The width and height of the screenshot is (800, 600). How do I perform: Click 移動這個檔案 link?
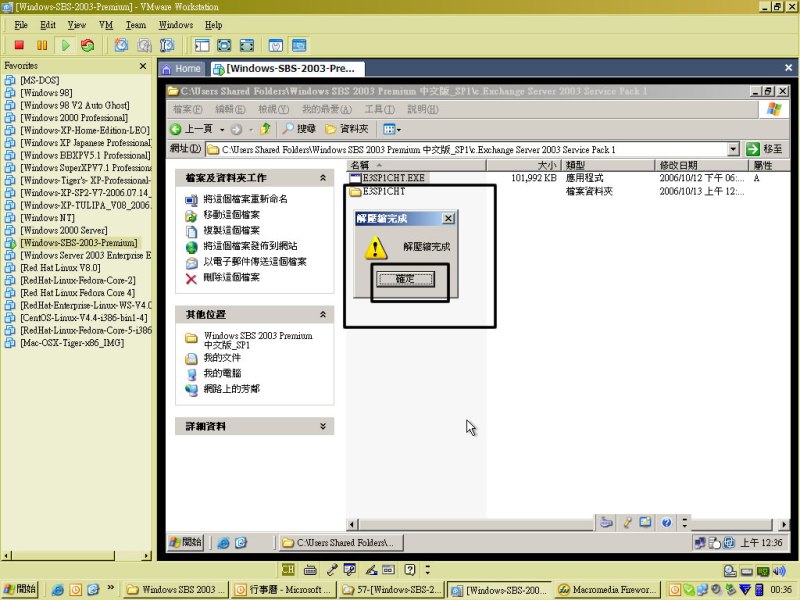[x=232, y=215]
